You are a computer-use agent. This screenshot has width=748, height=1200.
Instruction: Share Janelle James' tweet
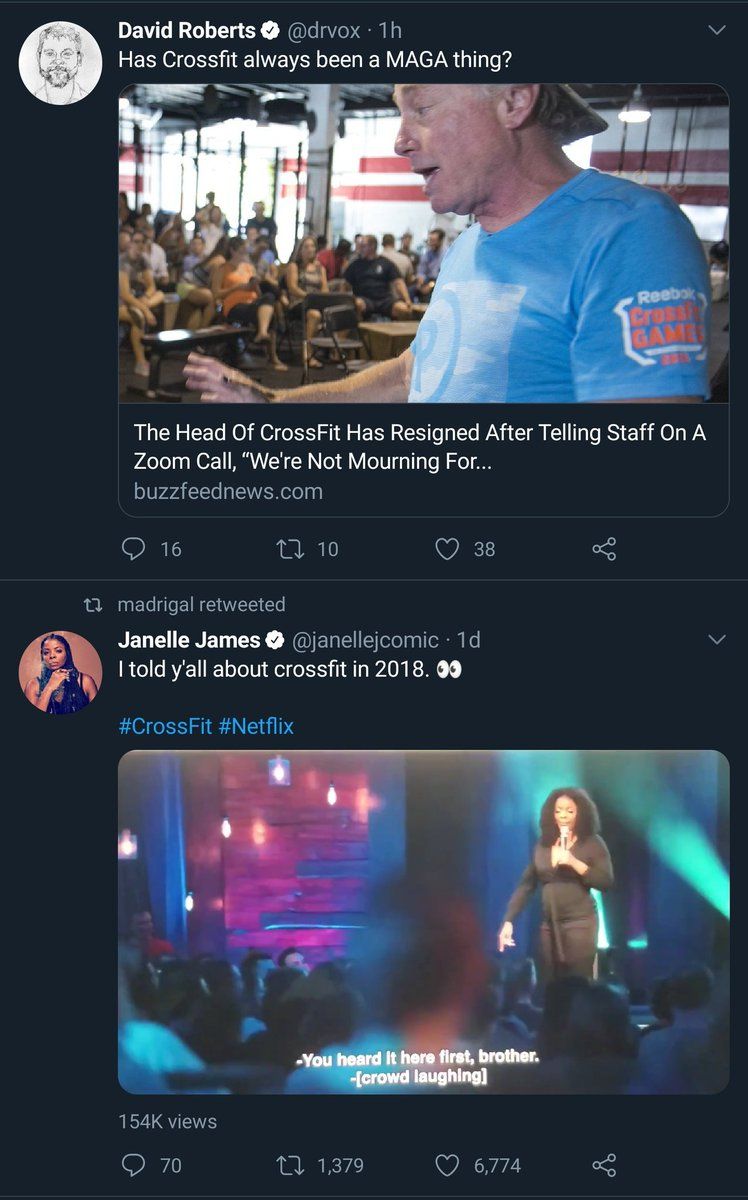604,1165
